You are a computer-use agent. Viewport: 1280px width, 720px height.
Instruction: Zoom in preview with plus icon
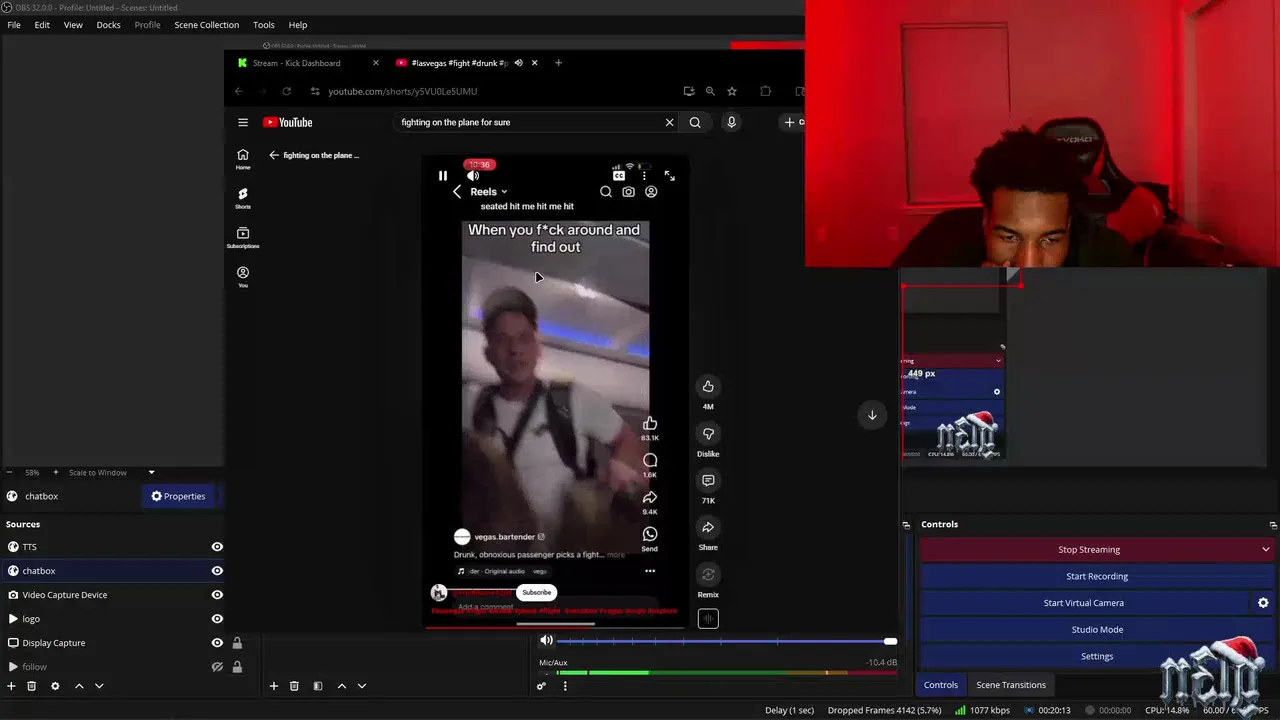tap(56, 472)
